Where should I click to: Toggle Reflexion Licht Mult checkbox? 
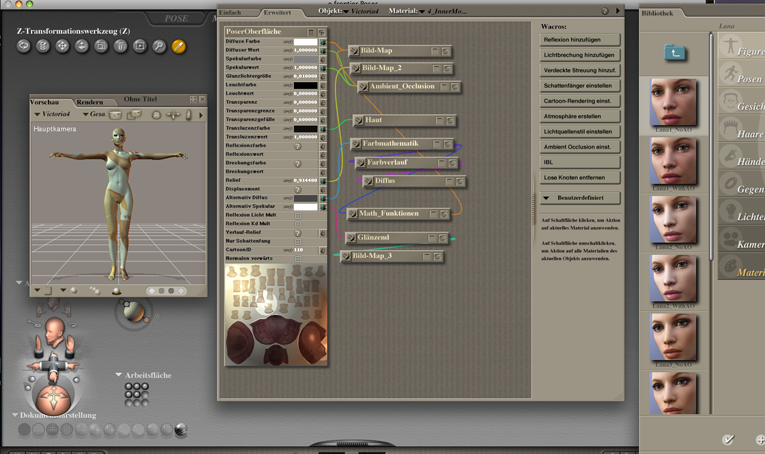coord(298,215)
